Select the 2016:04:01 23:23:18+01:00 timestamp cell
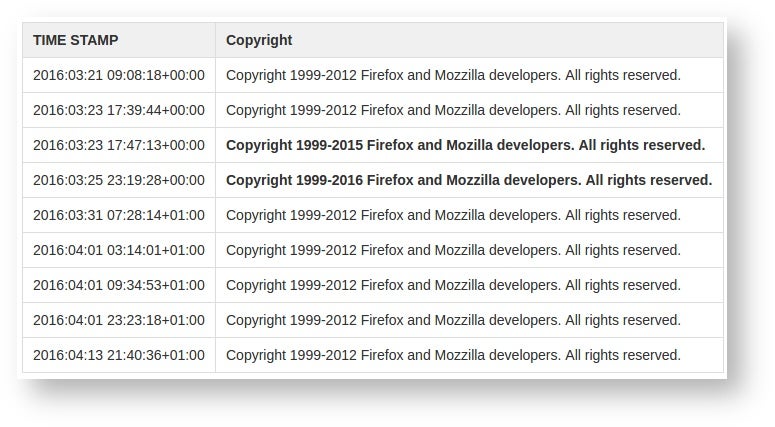The image size is (775, 427). point(119,320)
